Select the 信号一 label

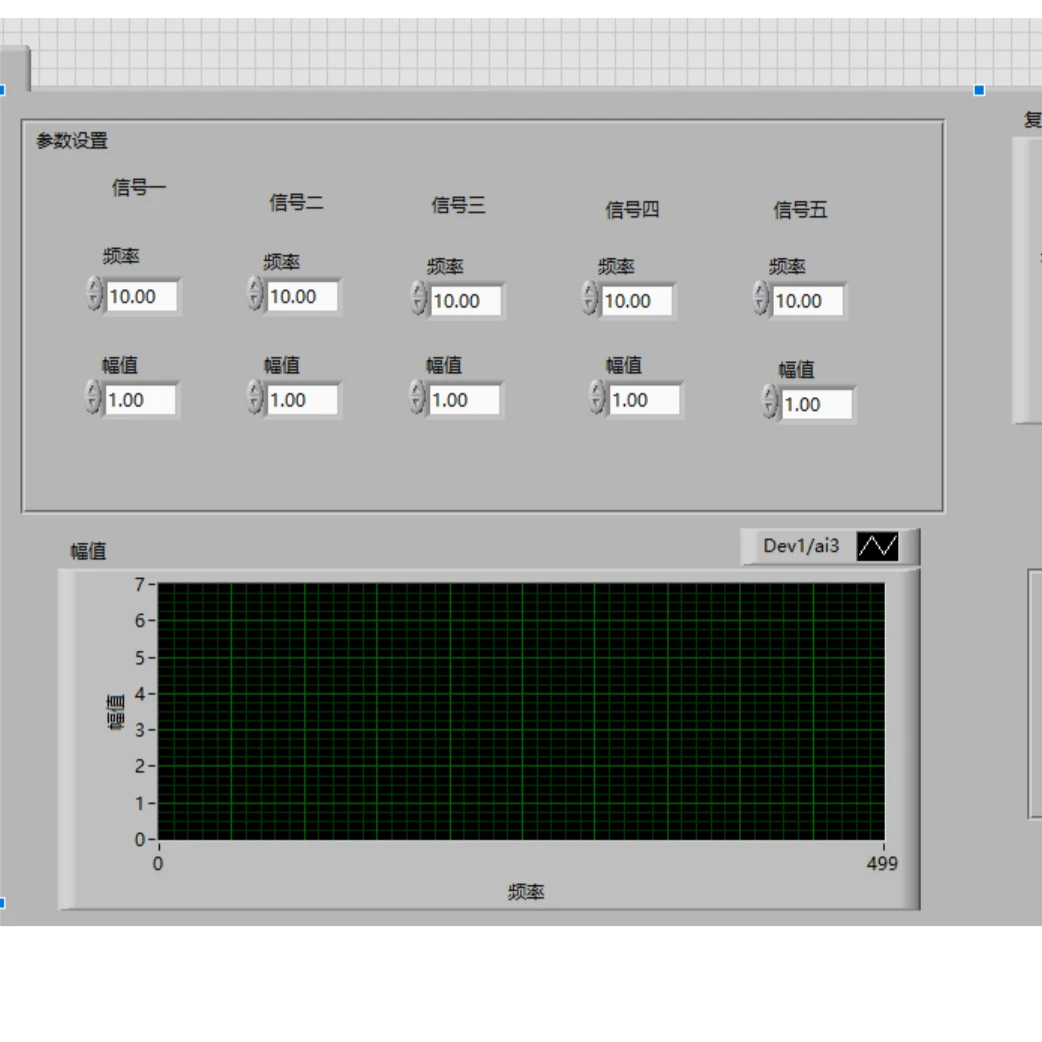138,187
